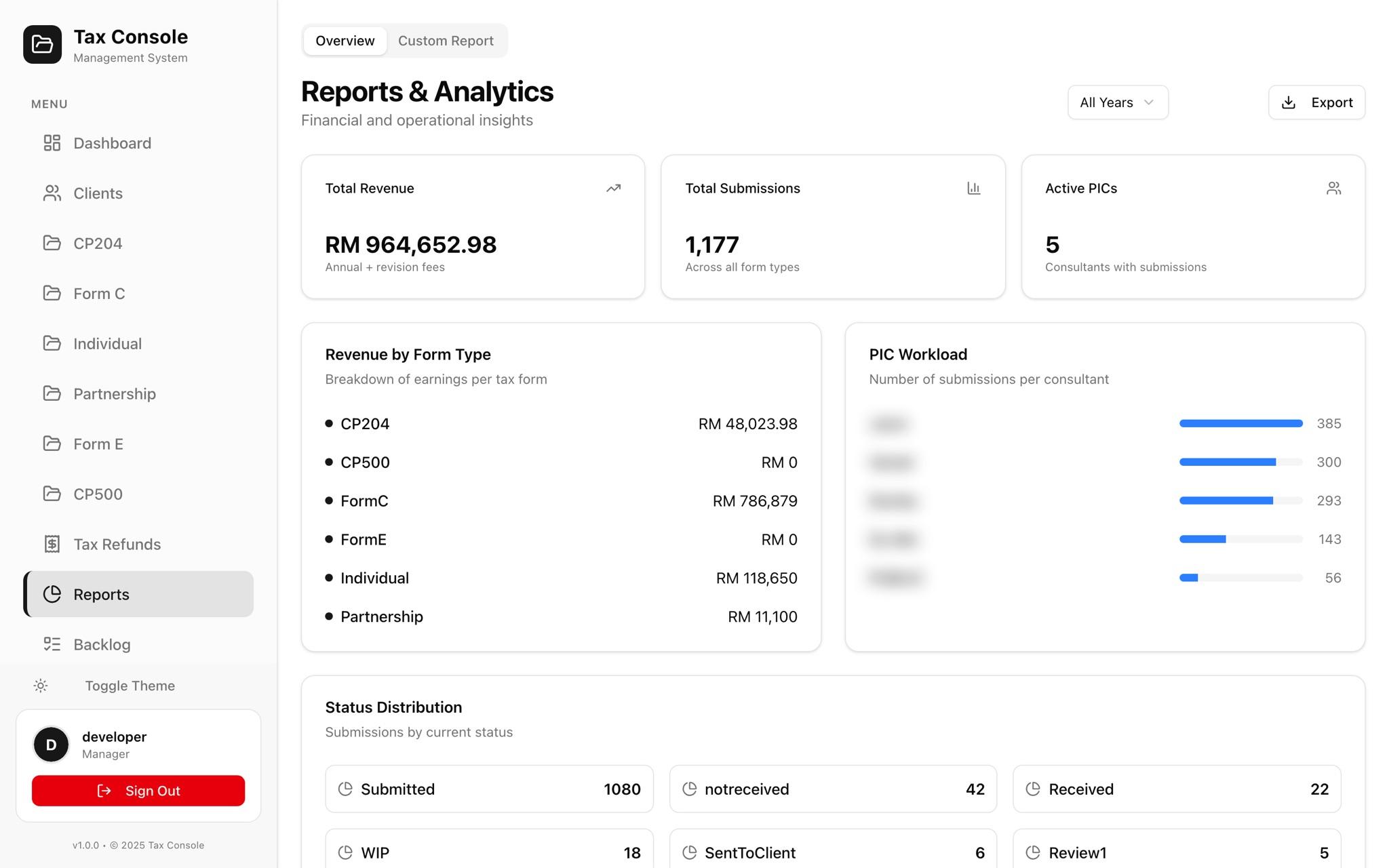Open the notreceived status card
The width and height of the screenshot is (1389, 868).
coord(833,789)
